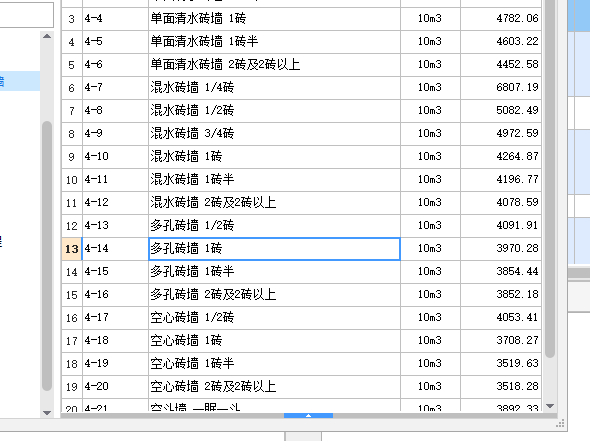Select 空心砖墙 1砖半 row
Image resolution: width=590 pixels, height=441 pixels.
tap(301, 363)
